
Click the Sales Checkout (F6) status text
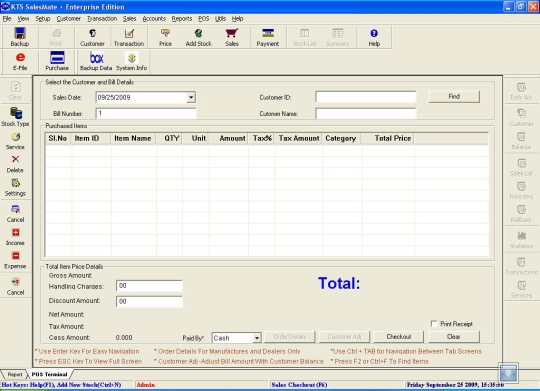tap(299, 385)
